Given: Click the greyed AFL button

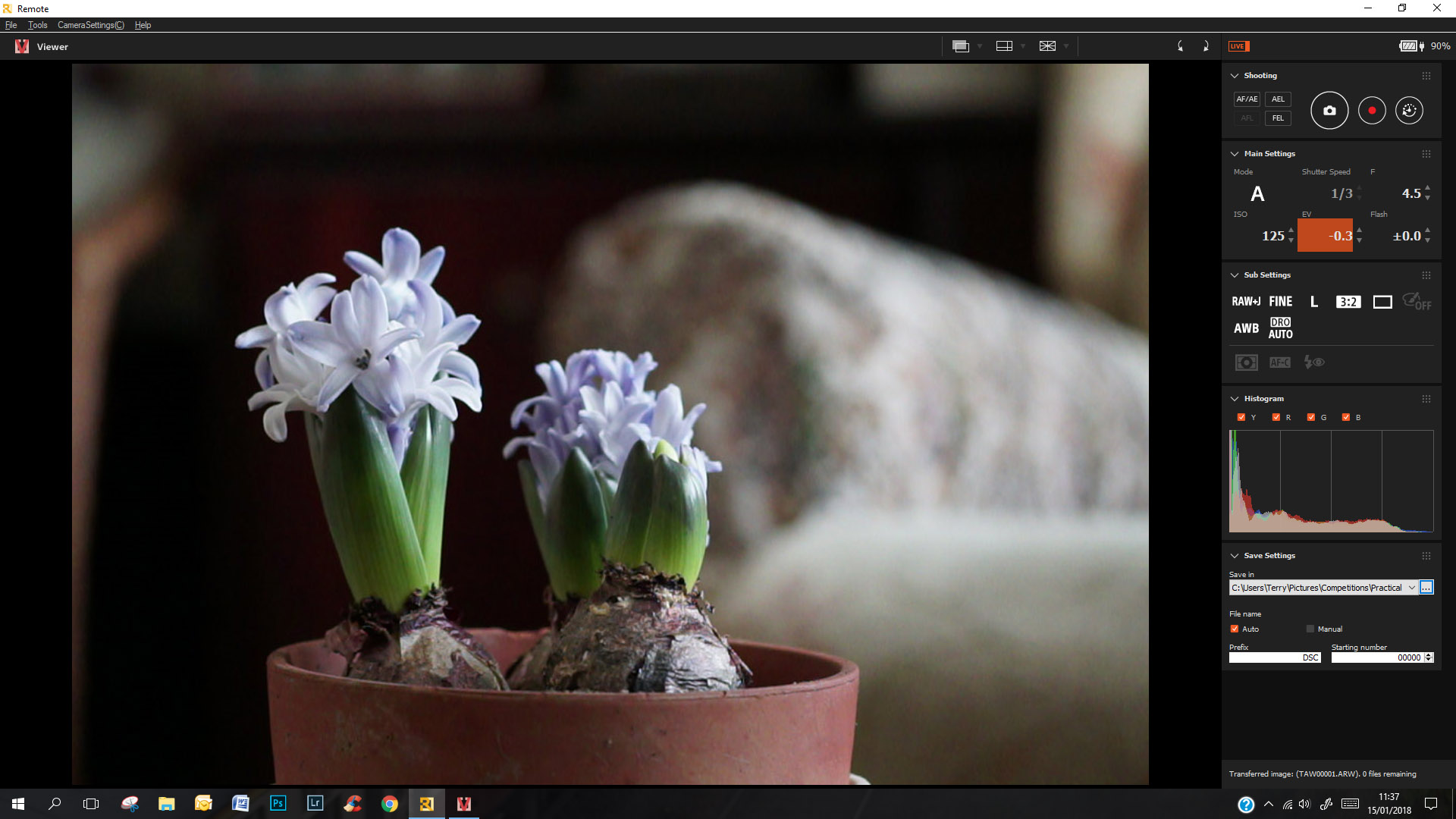Looking at the screenshot, I should [1247, 118].
